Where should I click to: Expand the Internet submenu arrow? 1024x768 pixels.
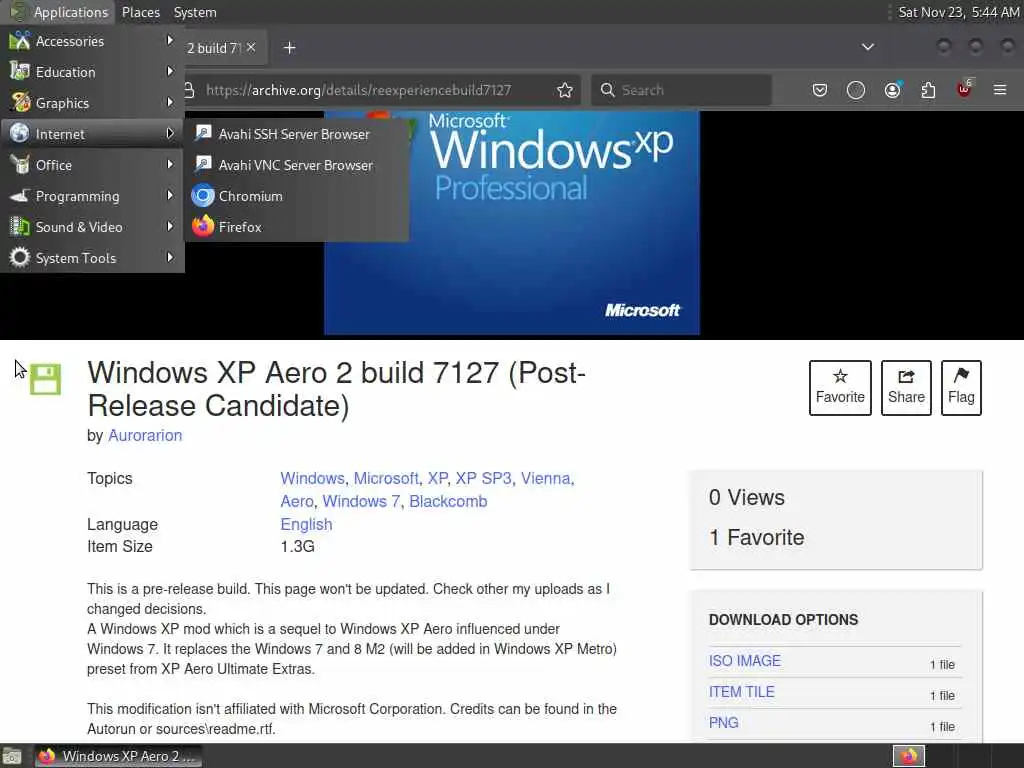(x=170, y=133)
